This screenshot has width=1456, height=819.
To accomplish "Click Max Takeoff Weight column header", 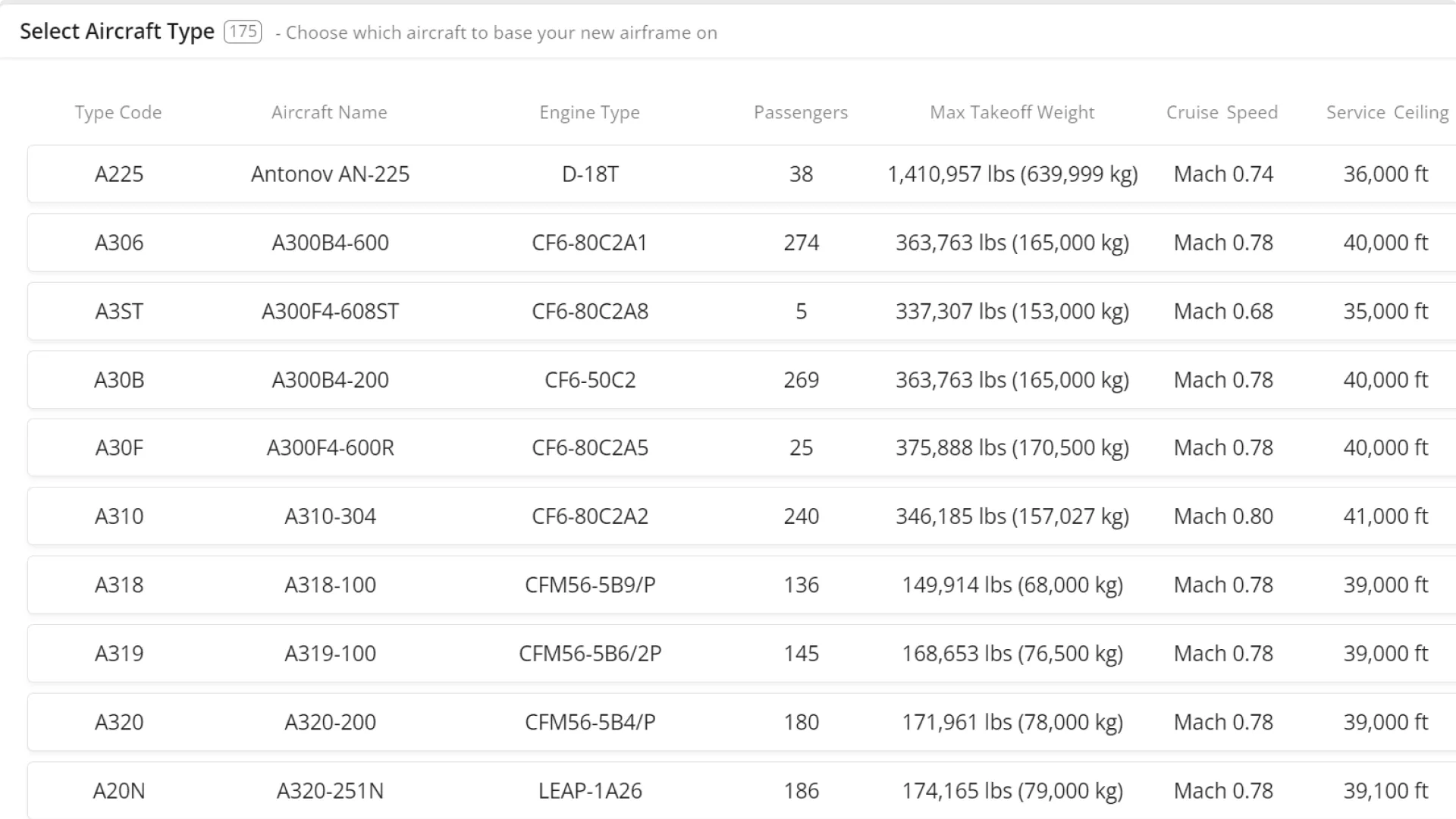I will [x=1012, y=112].
